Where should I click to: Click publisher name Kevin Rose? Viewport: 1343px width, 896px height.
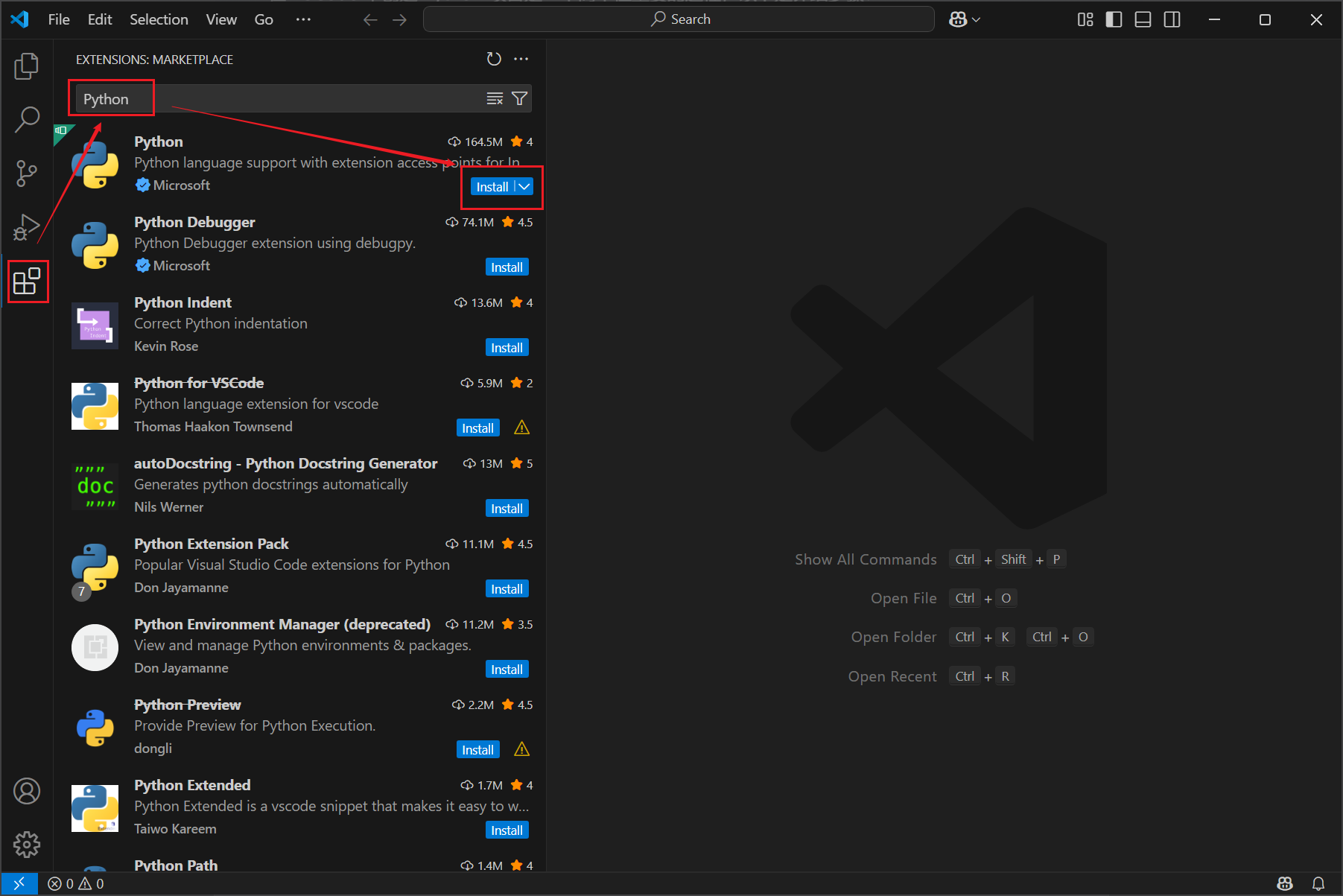166,346
